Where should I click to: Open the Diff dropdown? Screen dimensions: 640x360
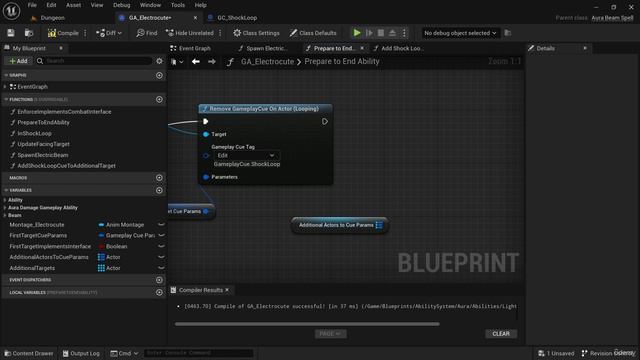click(109, 33)
